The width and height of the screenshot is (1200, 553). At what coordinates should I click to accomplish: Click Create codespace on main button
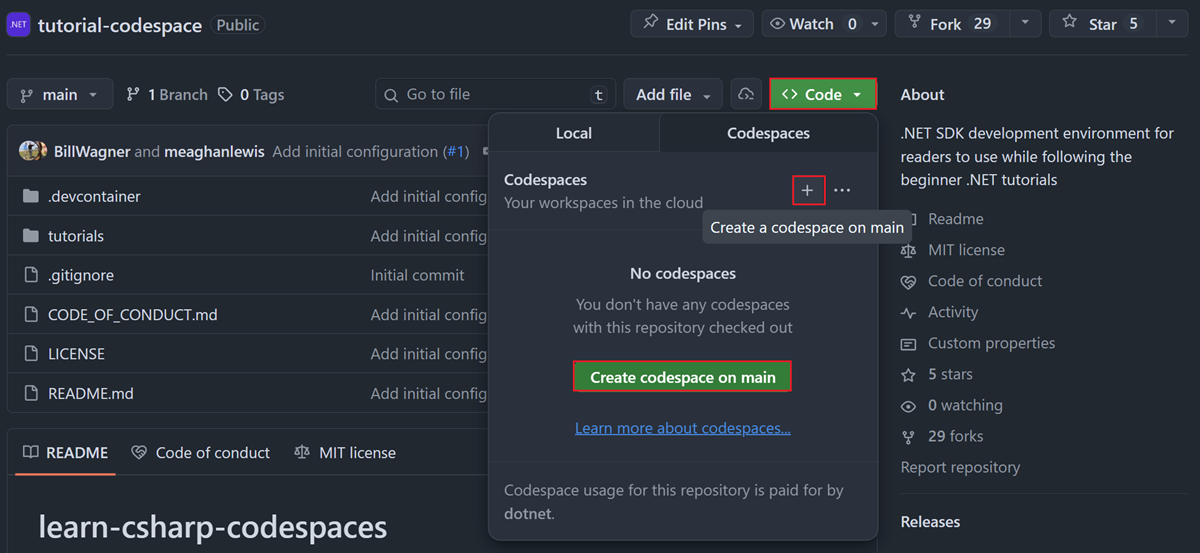tap(682, 377)
